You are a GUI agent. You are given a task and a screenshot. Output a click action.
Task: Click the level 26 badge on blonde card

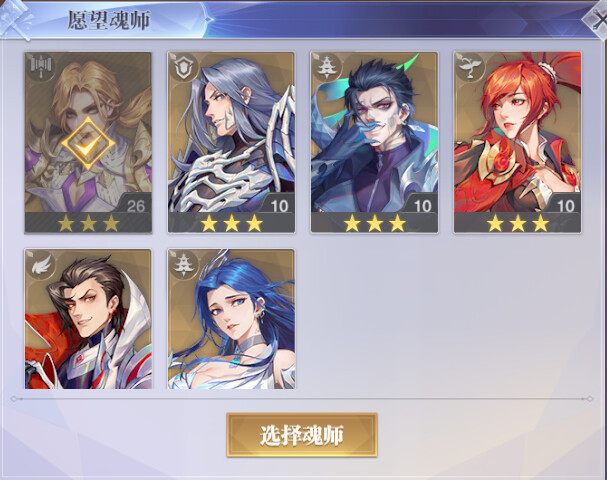click(x=135, y=205)
